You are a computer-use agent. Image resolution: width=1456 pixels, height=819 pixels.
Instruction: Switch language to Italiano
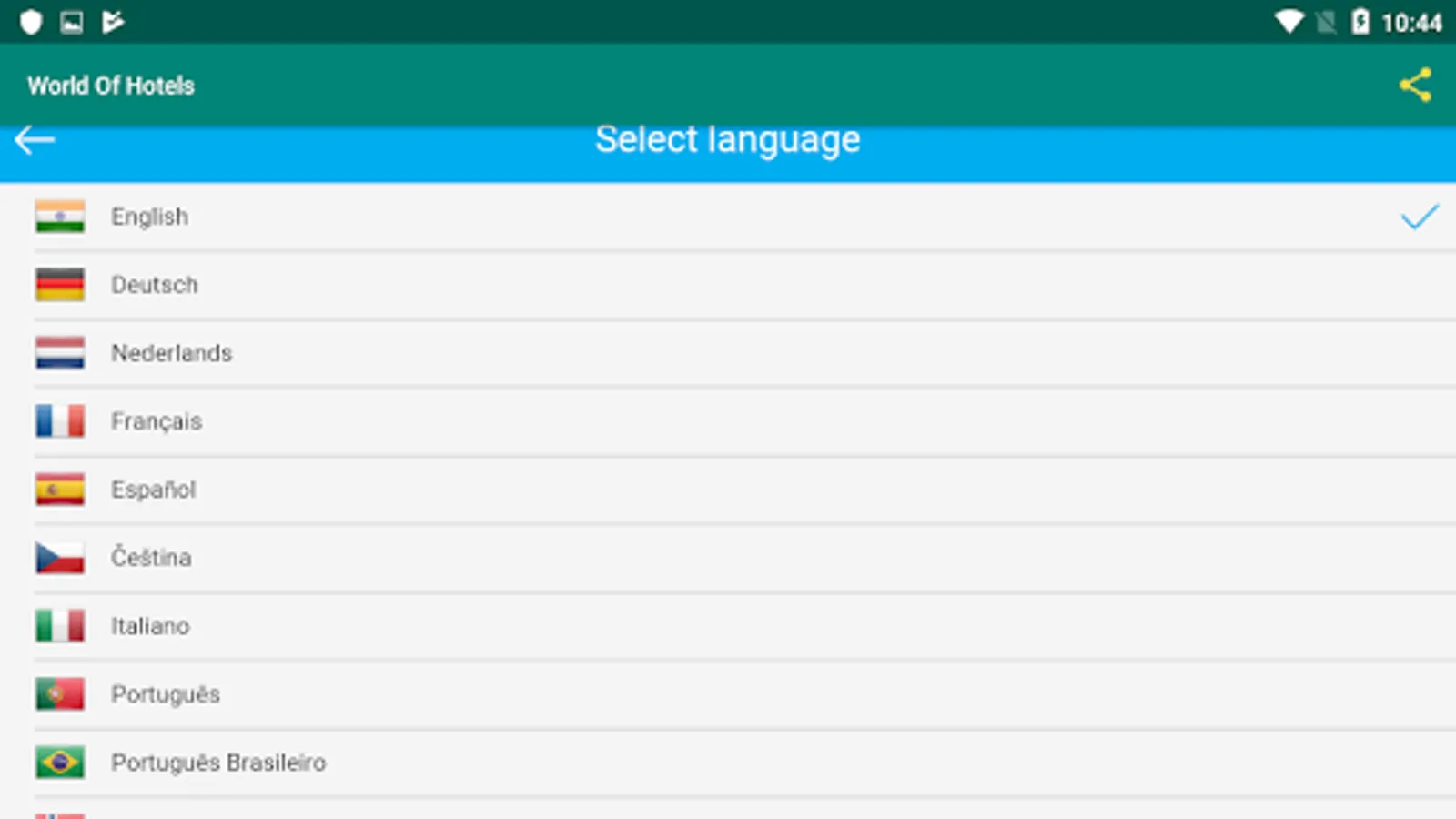150,626
